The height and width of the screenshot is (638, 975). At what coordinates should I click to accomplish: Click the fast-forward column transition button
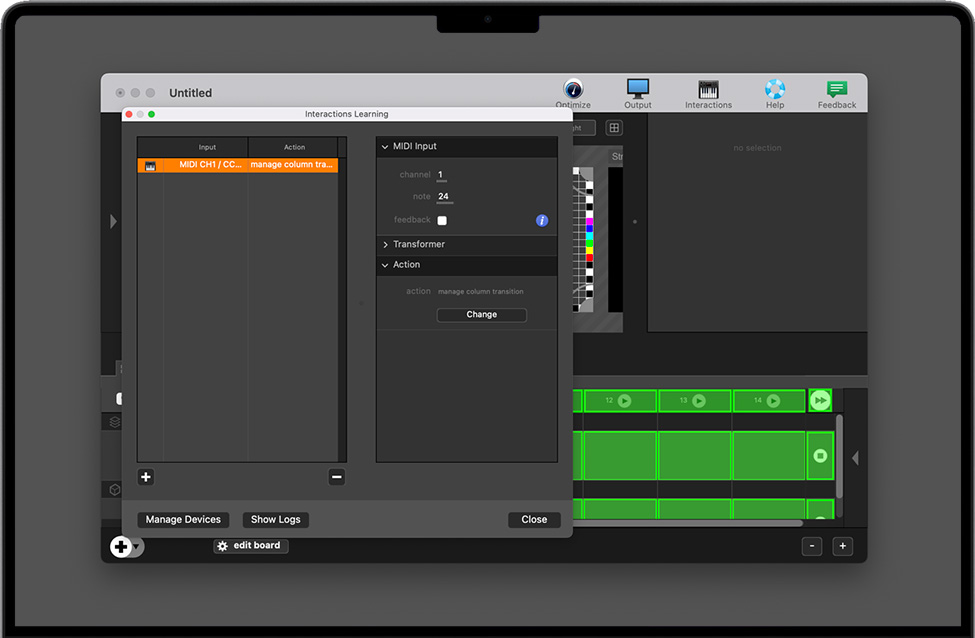click(820, 401)
